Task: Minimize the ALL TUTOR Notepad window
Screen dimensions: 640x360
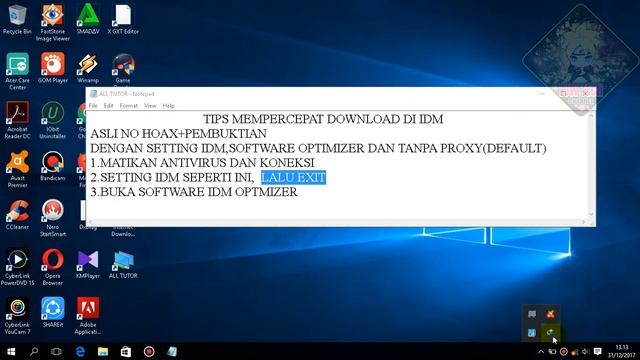Action: [x=542, y=93]
